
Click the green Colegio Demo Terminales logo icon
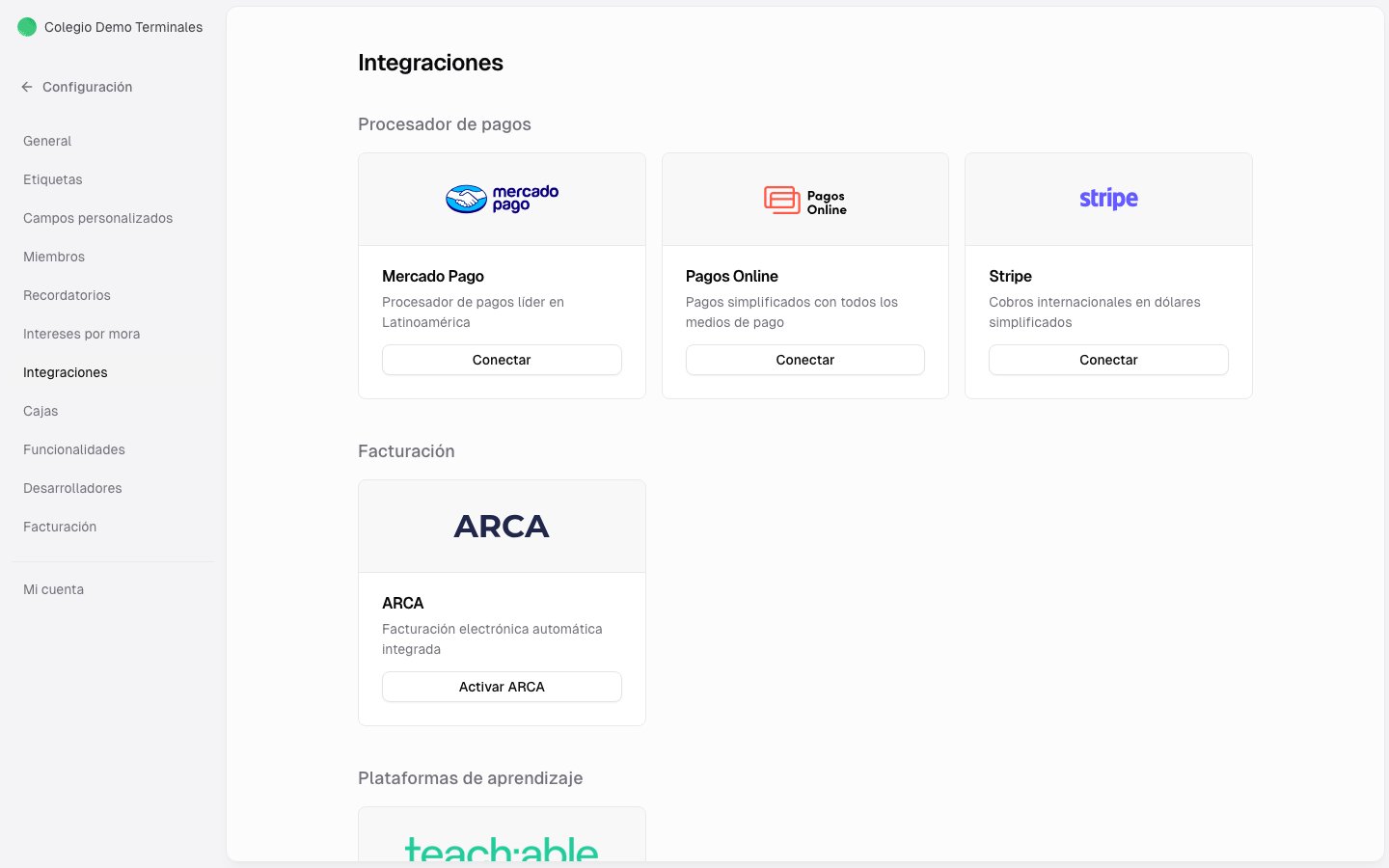pyautogui.click(x=27, y=27)
